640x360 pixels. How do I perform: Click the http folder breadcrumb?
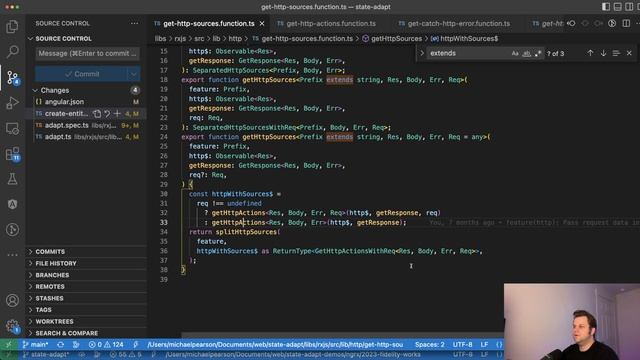coord(235,38)
